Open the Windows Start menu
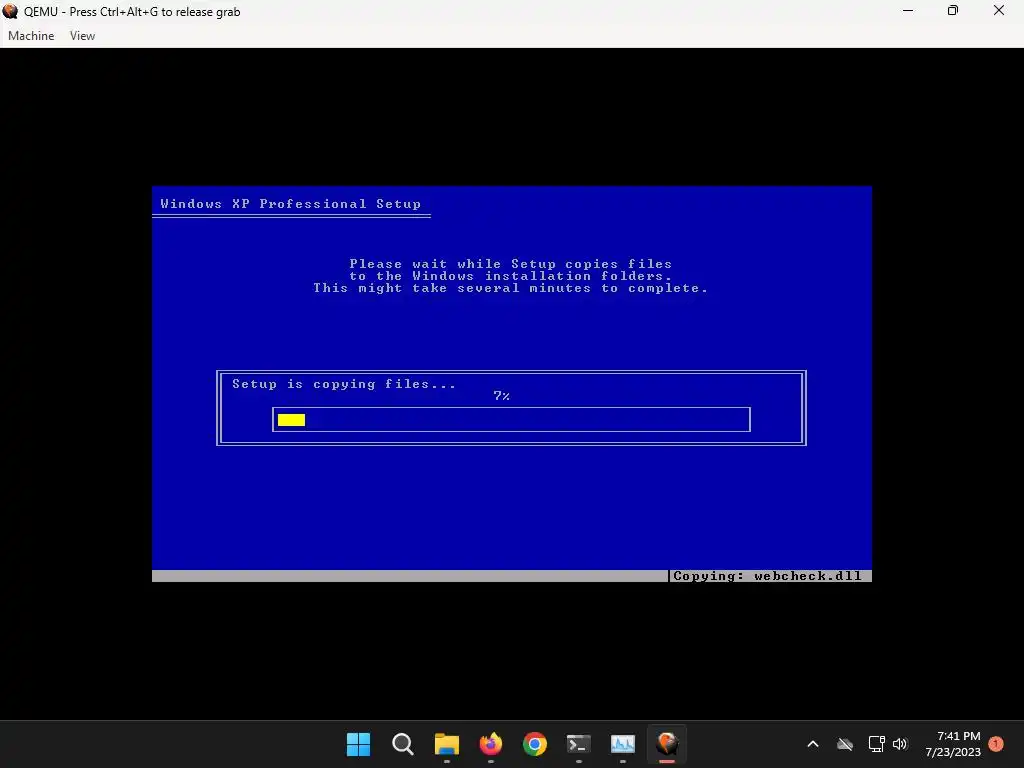1024x768 pixels. coord(359,744)
